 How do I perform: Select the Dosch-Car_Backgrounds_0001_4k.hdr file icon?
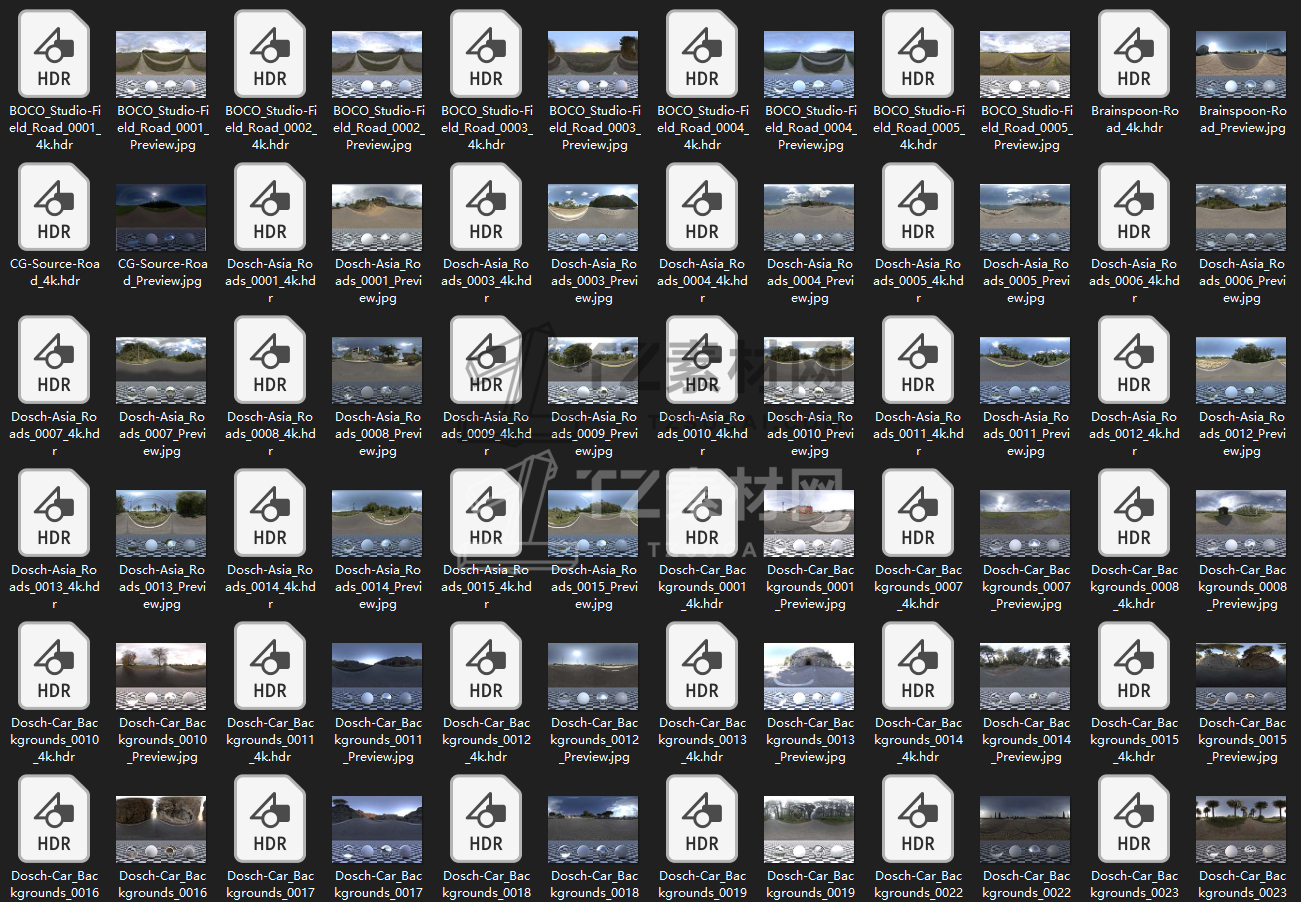pos(702,514)
